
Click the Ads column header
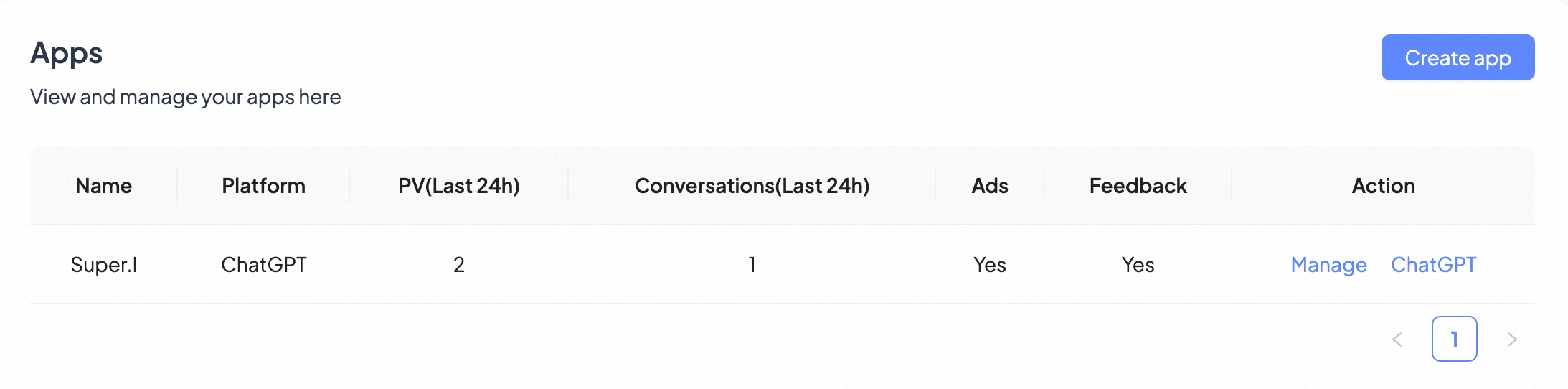[990, 186]
